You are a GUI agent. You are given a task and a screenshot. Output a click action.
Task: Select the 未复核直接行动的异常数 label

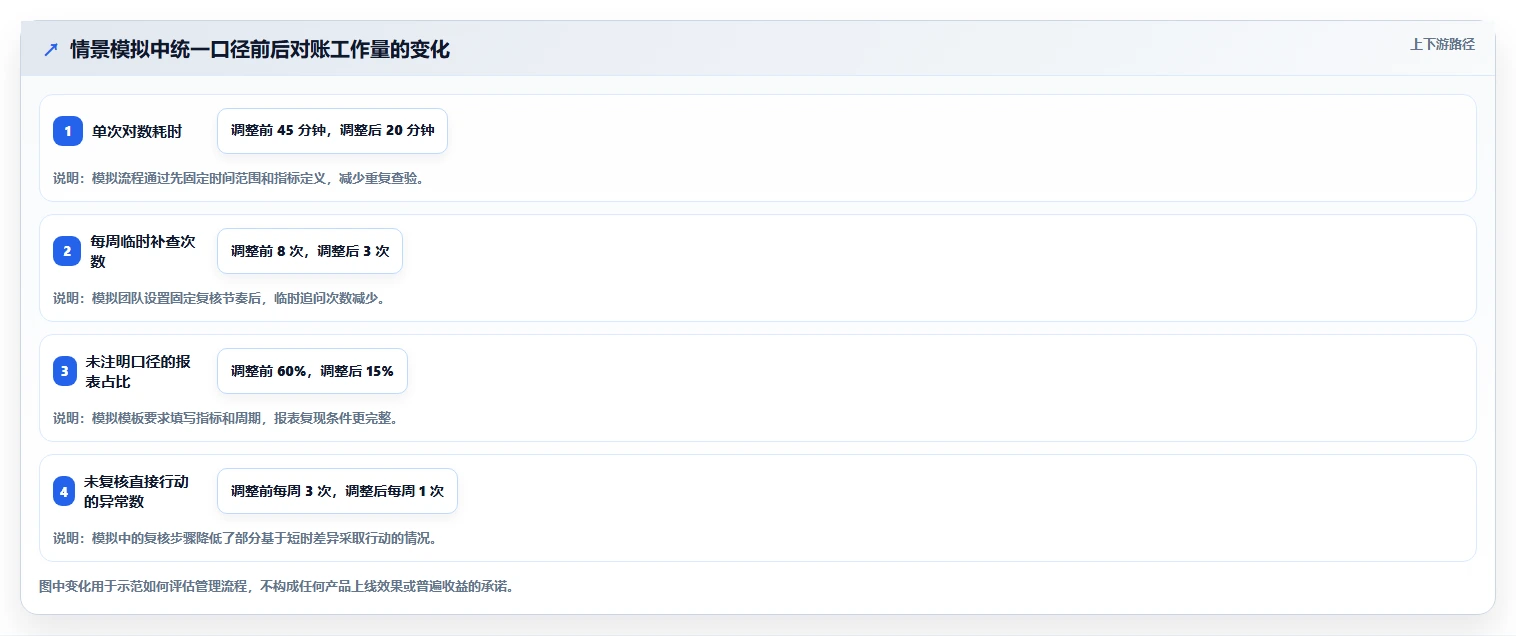coord(137,491)
